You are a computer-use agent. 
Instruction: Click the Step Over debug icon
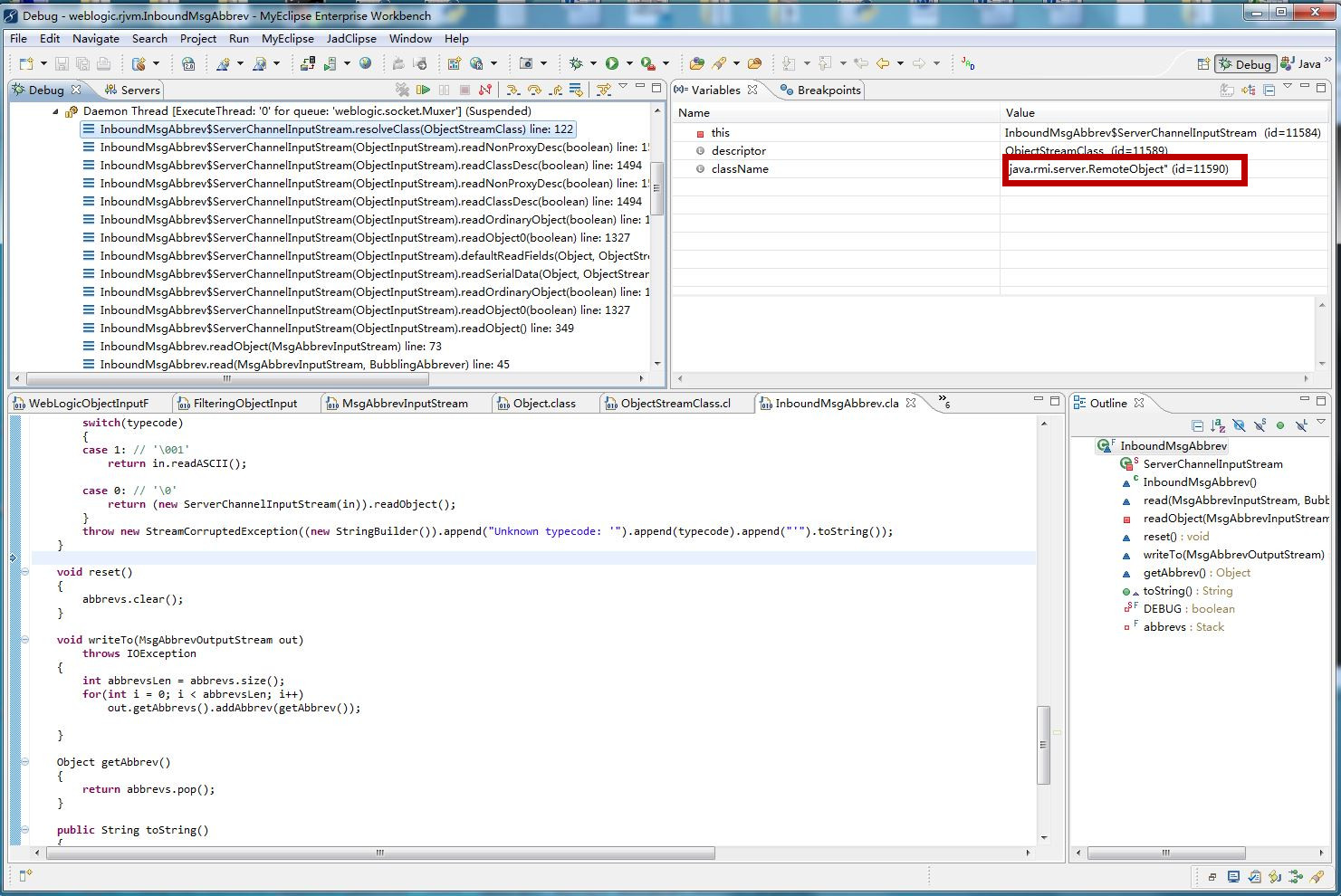coord(534,90)
